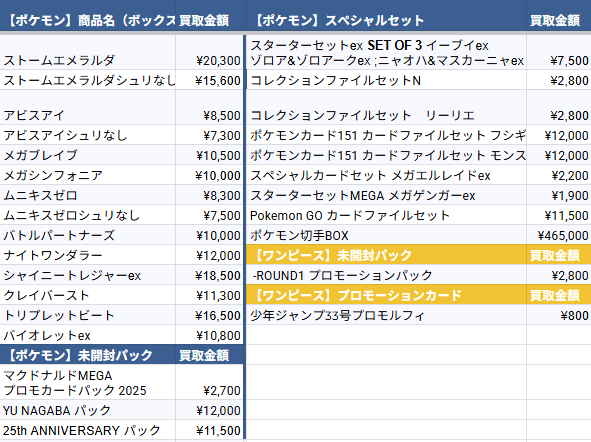Select the バイオレットex cell

tap(87, 335)
